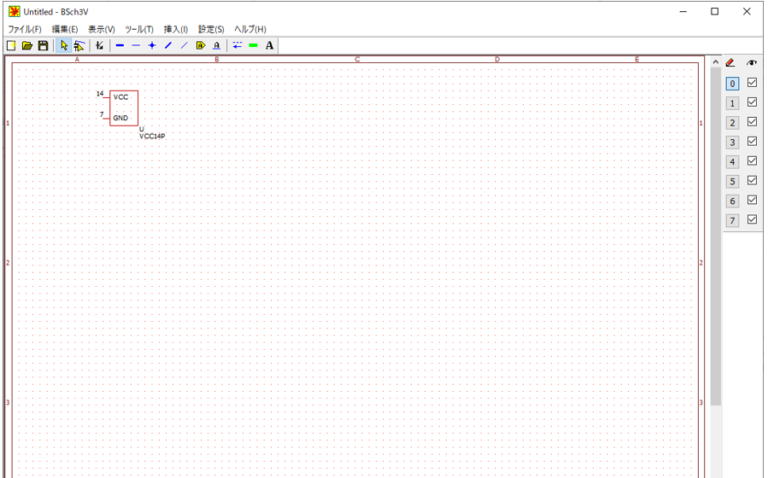Create a new schematic with the New icon

[11, 45]
